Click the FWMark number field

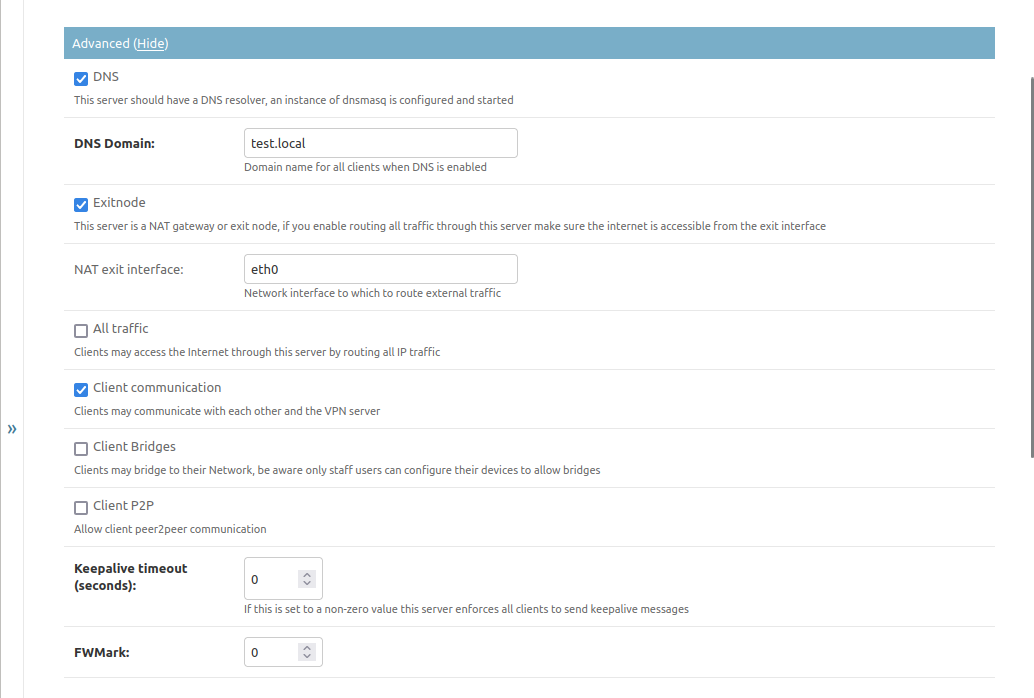[x=283, y=652]
